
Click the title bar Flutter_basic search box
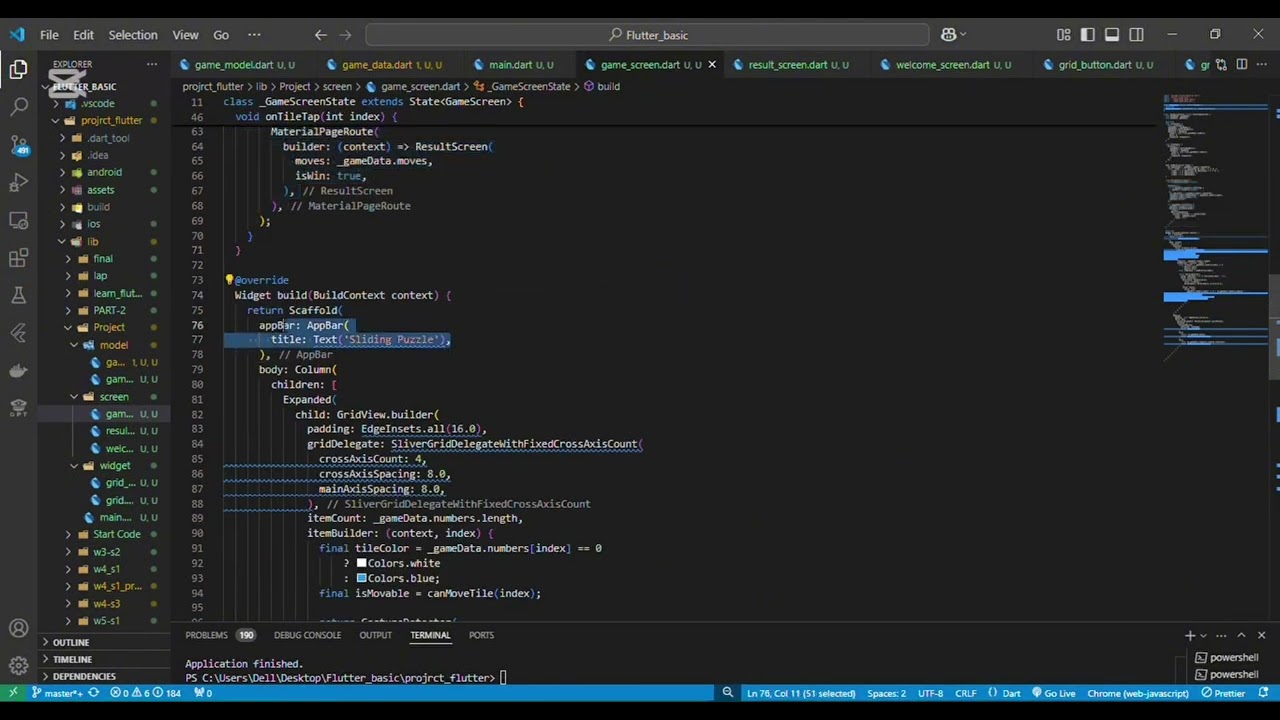647,35
